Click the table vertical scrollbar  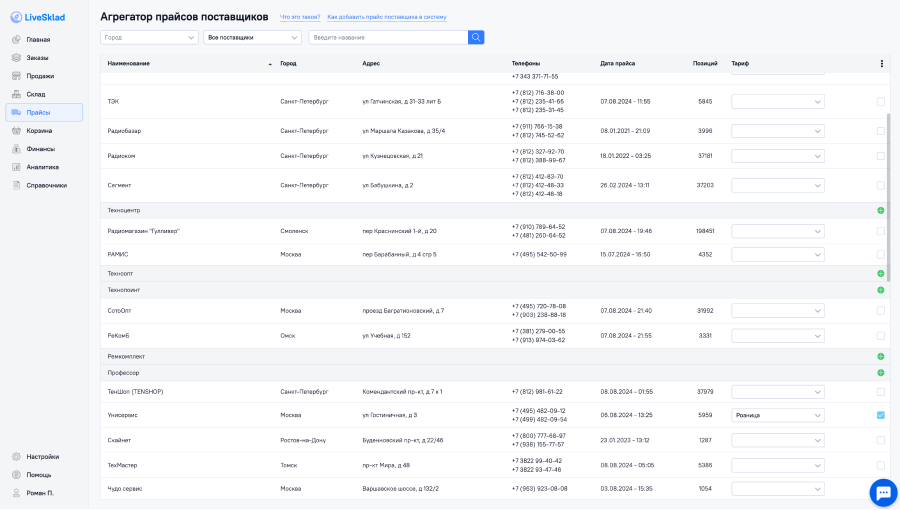pos(889,197)
